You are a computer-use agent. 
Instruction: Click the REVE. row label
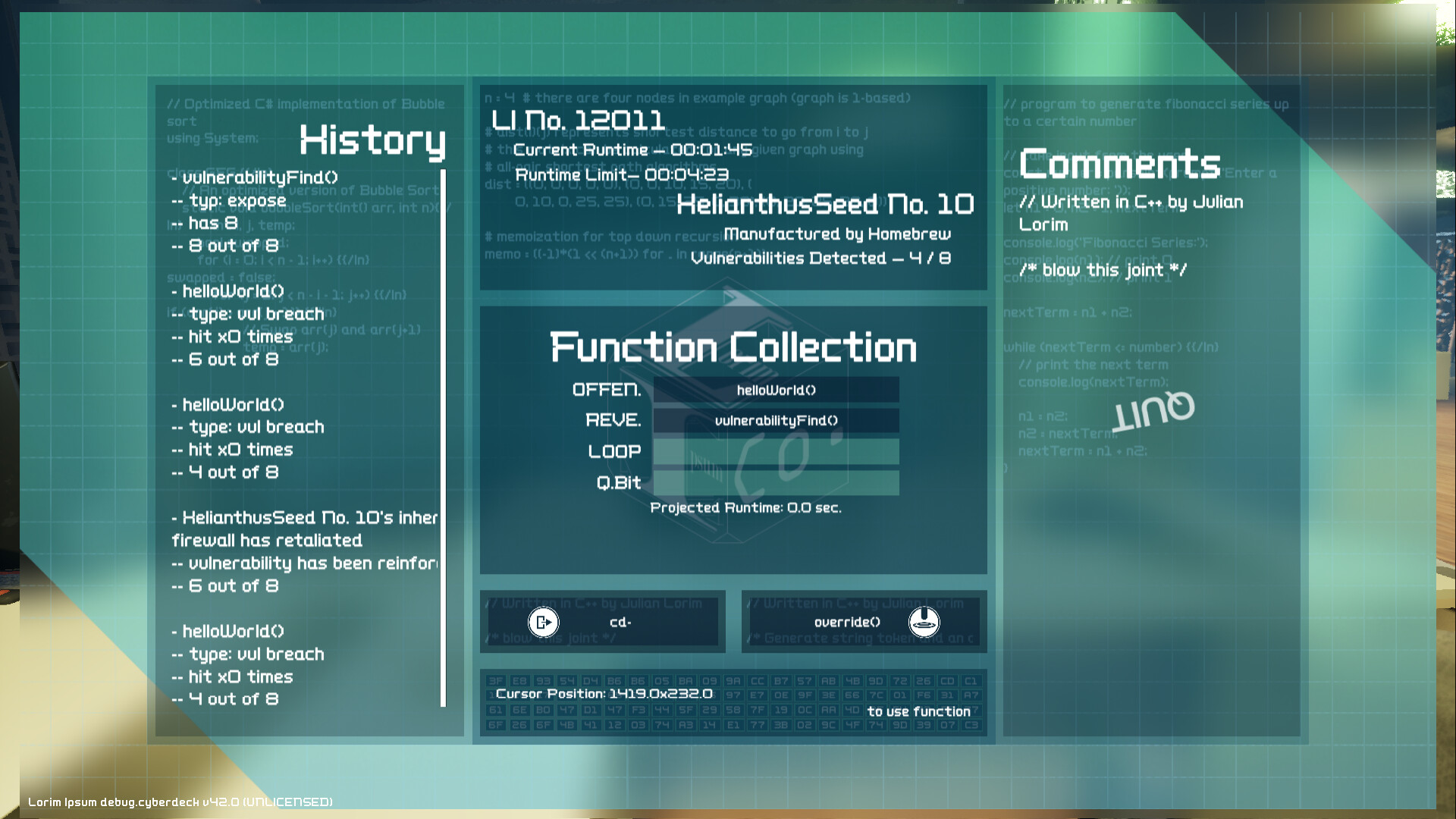coord(613,420)
